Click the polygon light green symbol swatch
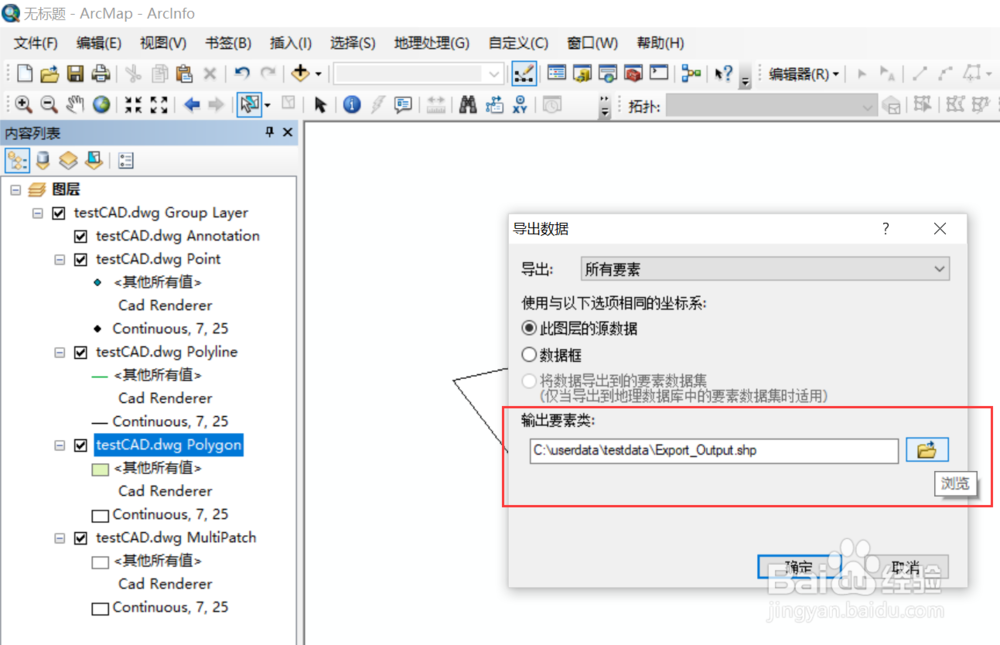The height and width of the screenshot is (645, 1000). (100, 470)
